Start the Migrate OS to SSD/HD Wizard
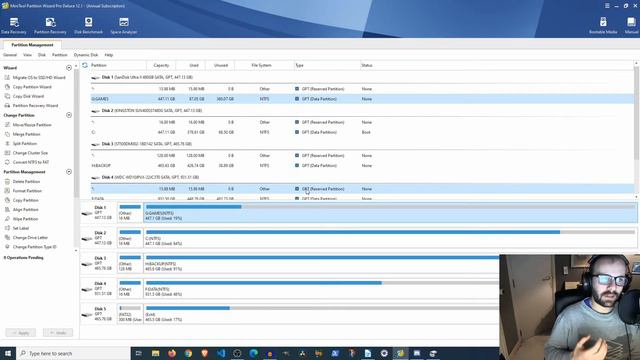The image size is (640, 360). coord(35,78)
